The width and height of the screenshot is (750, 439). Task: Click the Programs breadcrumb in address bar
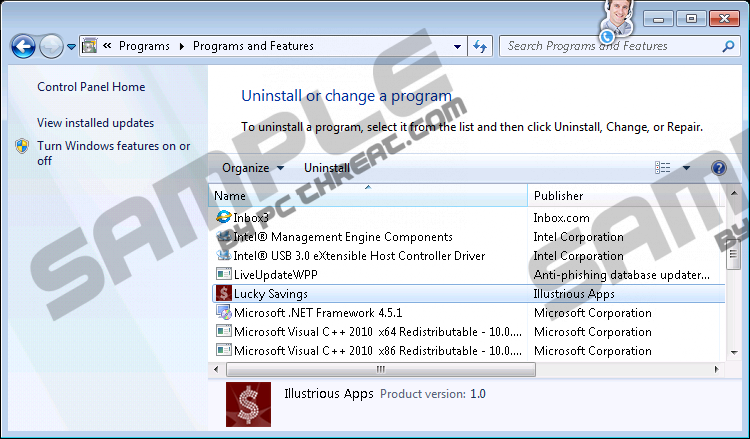point(143,46)
